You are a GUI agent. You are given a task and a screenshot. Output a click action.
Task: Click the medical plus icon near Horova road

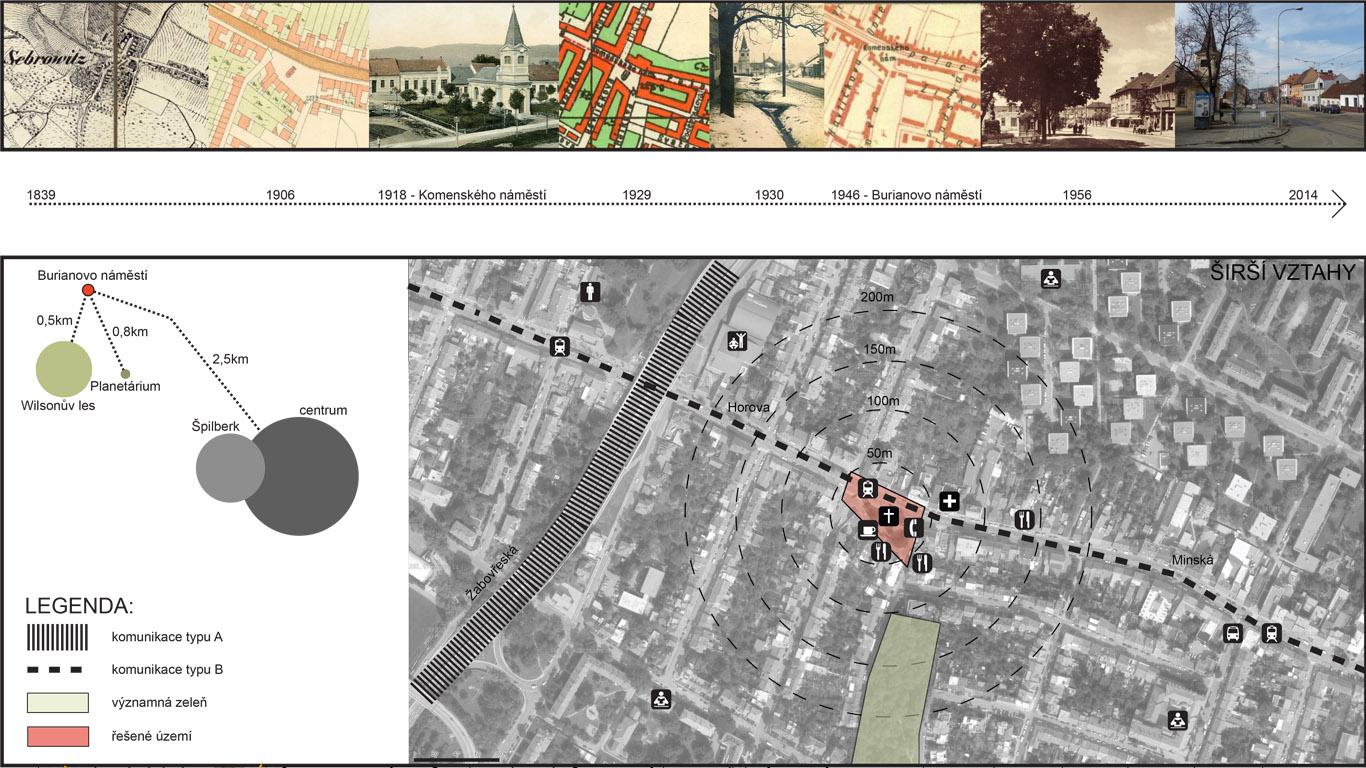pyautogui.click(x=949, y=500)
